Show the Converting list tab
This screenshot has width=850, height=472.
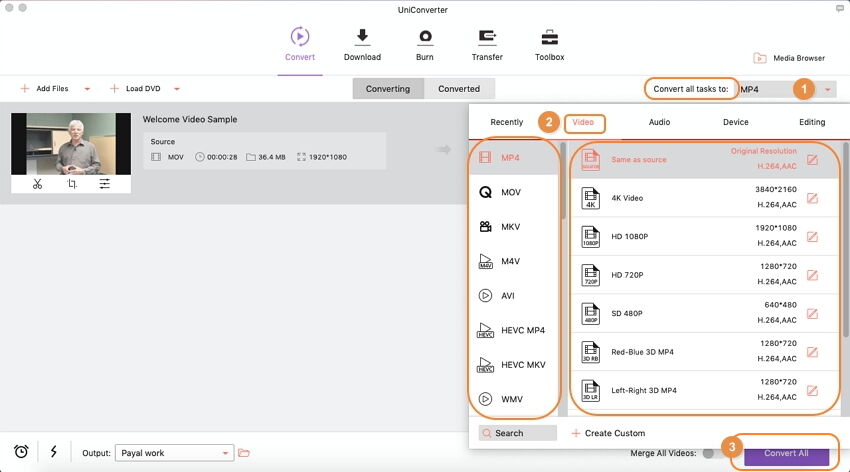click(x=388, y=89)
